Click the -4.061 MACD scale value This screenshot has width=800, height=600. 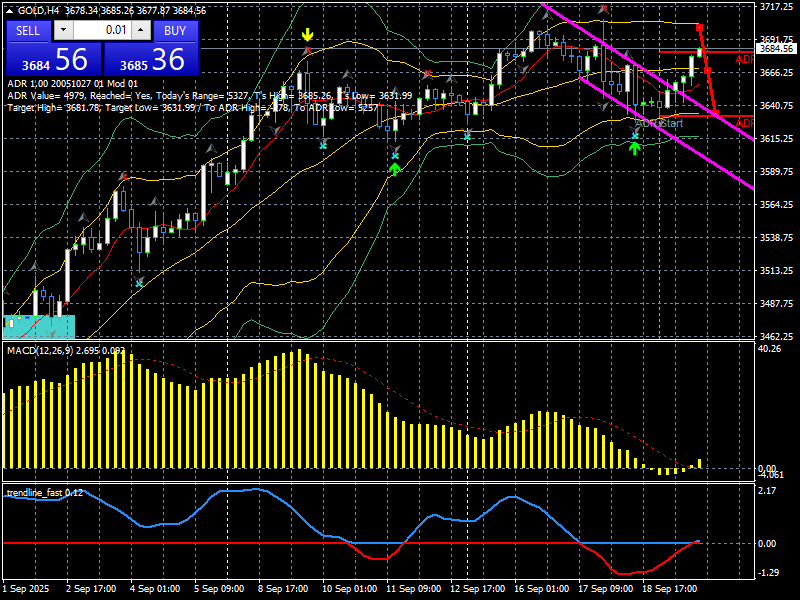pos(771,475)
